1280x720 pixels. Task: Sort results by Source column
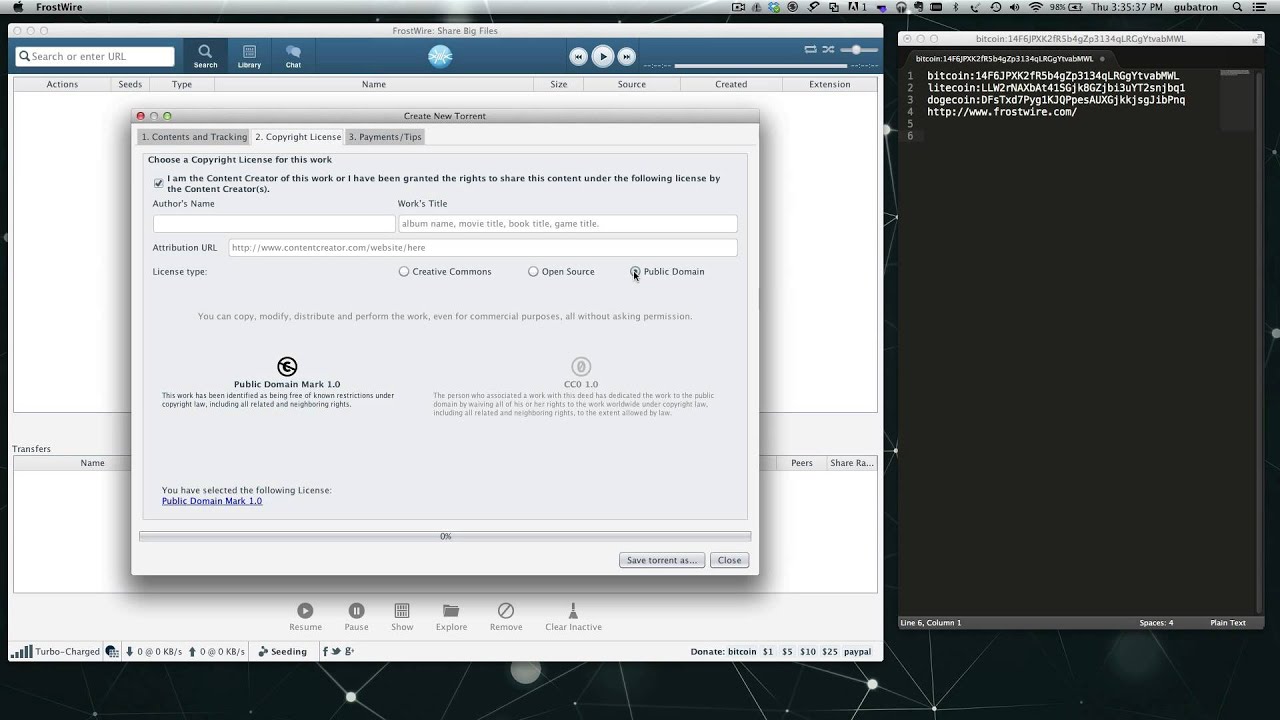tap(631, 84)
